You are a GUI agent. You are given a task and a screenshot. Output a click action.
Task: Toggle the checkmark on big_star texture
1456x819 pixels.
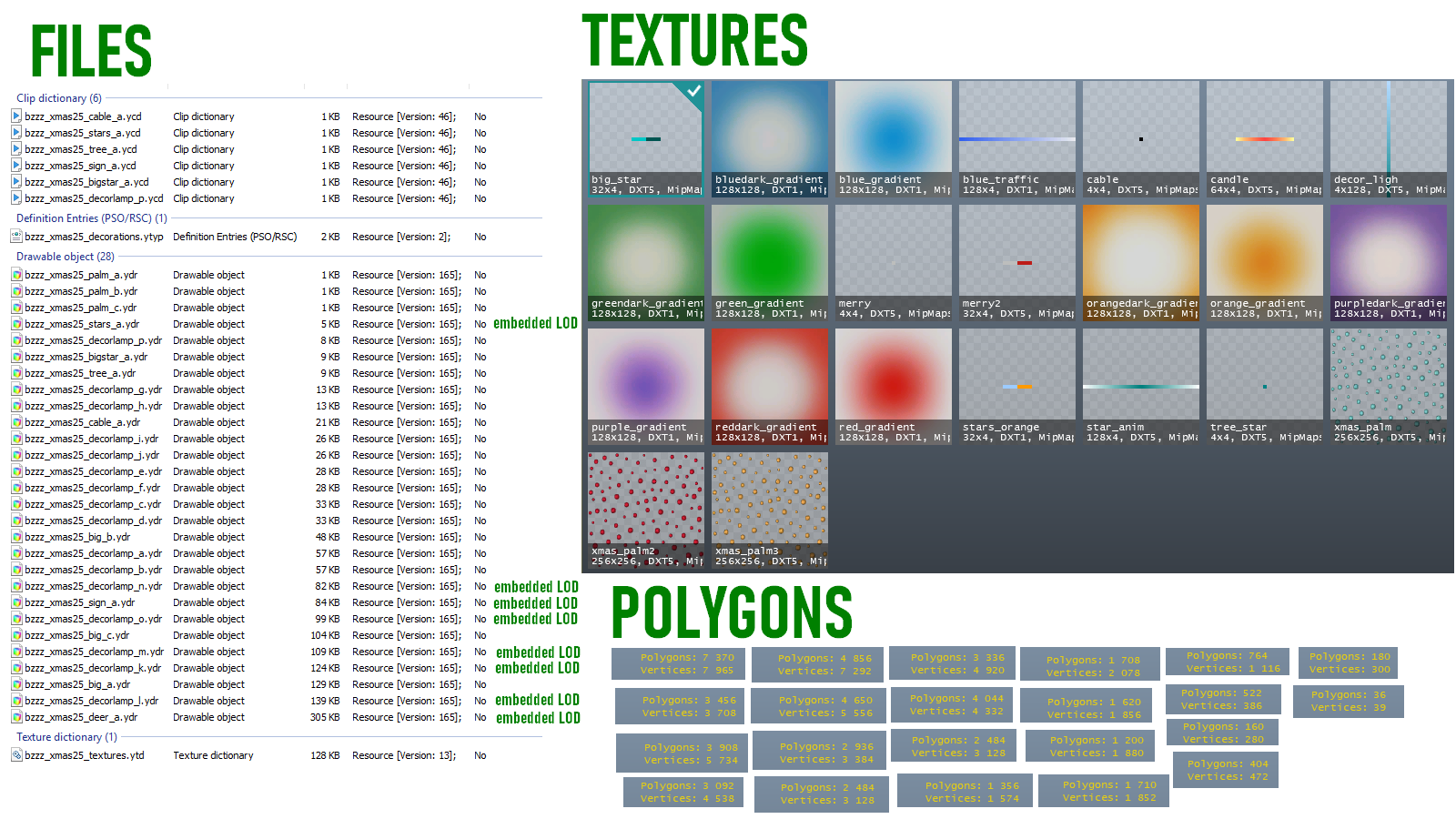click(693, 91)
